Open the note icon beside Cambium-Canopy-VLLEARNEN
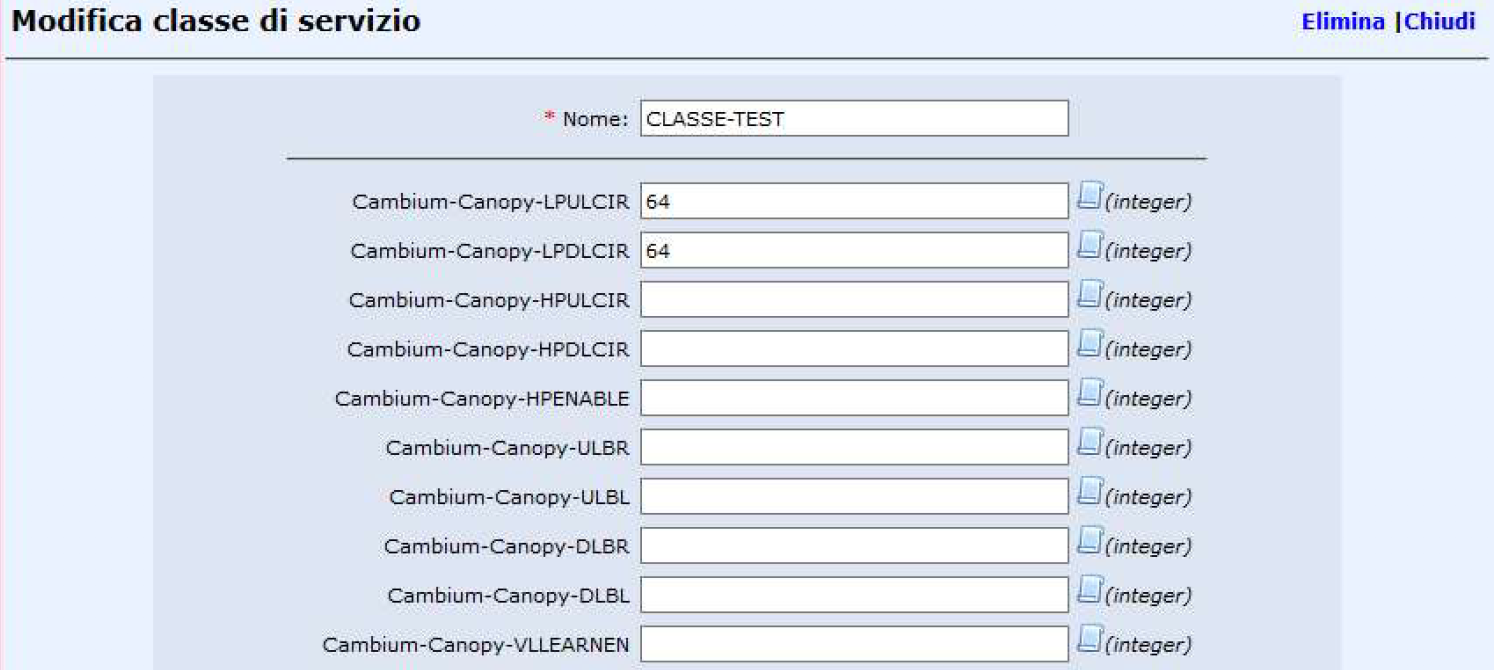 click(1089, 640)
